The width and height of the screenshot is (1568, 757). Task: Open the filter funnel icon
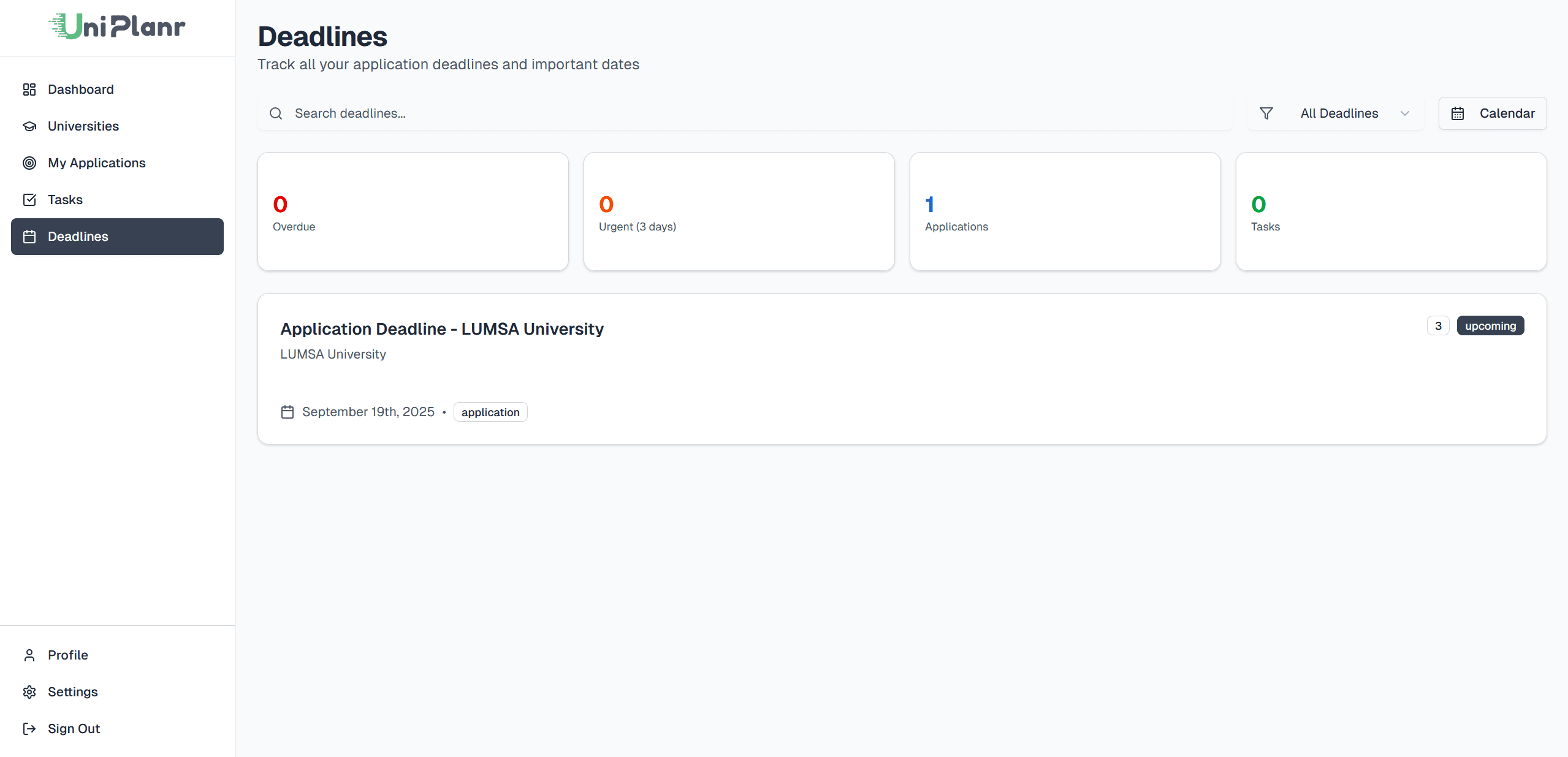pos(1266,113)
